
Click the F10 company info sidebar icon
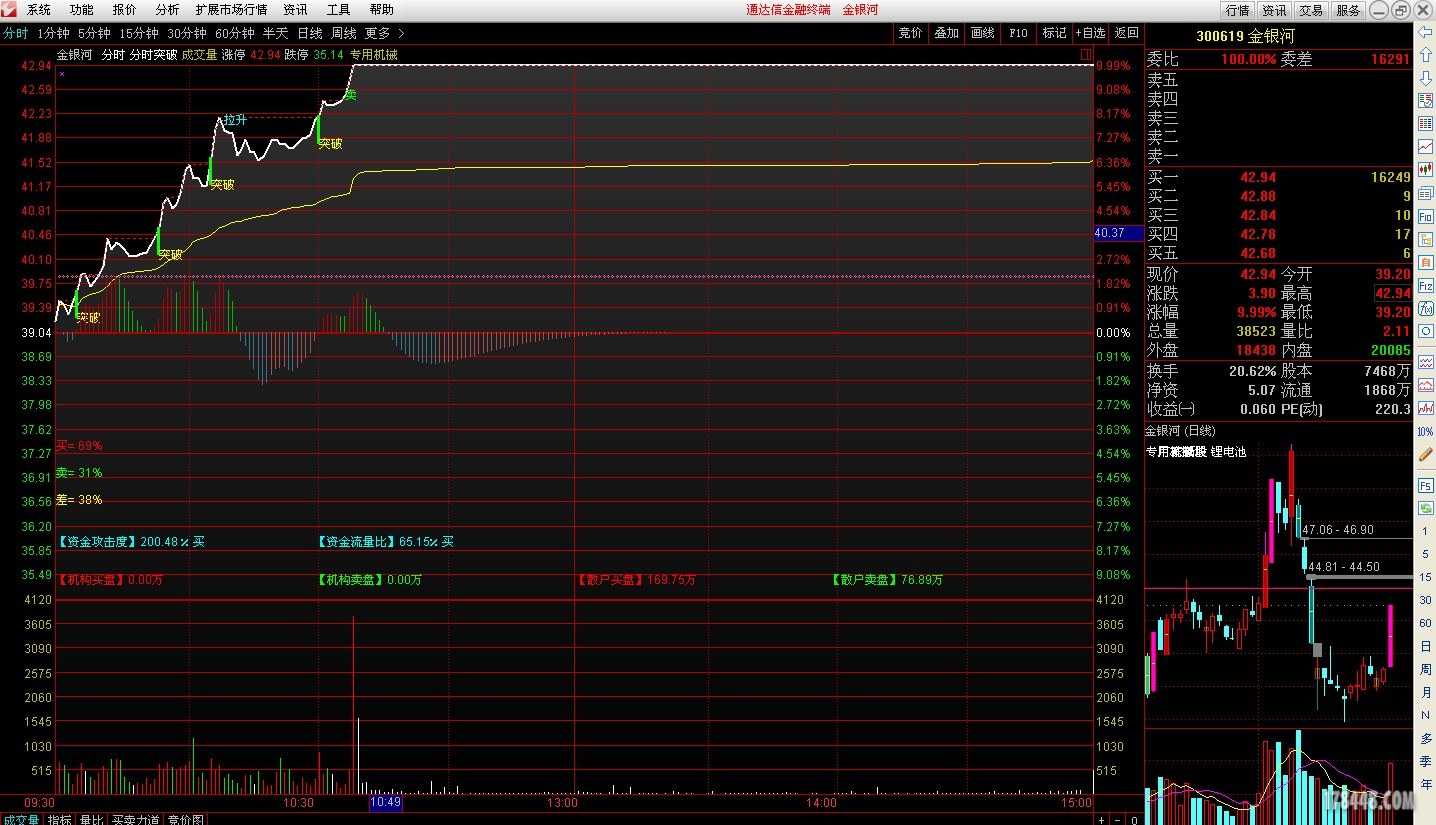coord(1425,216)
